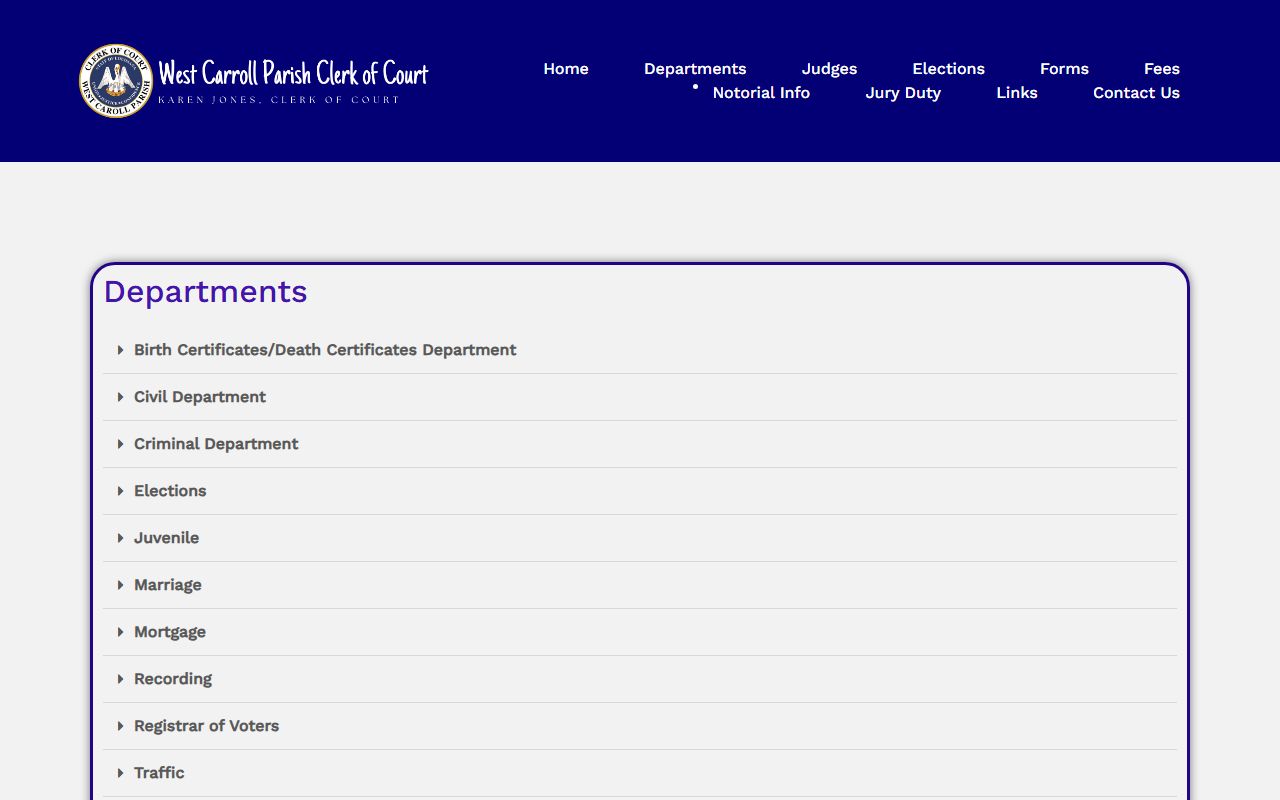Click the Clerk of Court seal logo
This screenshot has width=1280, height=800.
coord(116,81)
